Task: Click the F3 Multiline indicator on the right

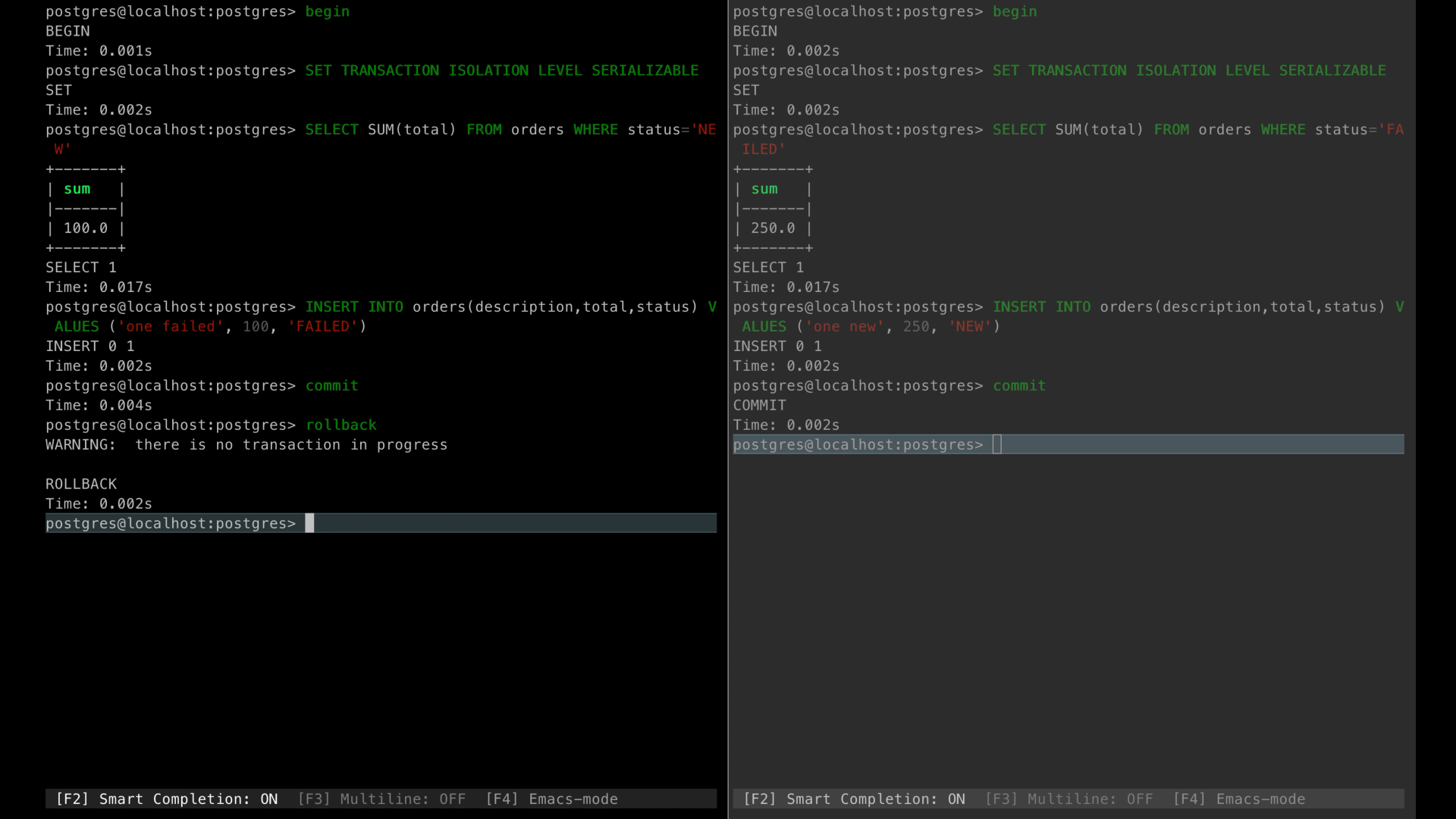Action: click(x=1069, y=799)
